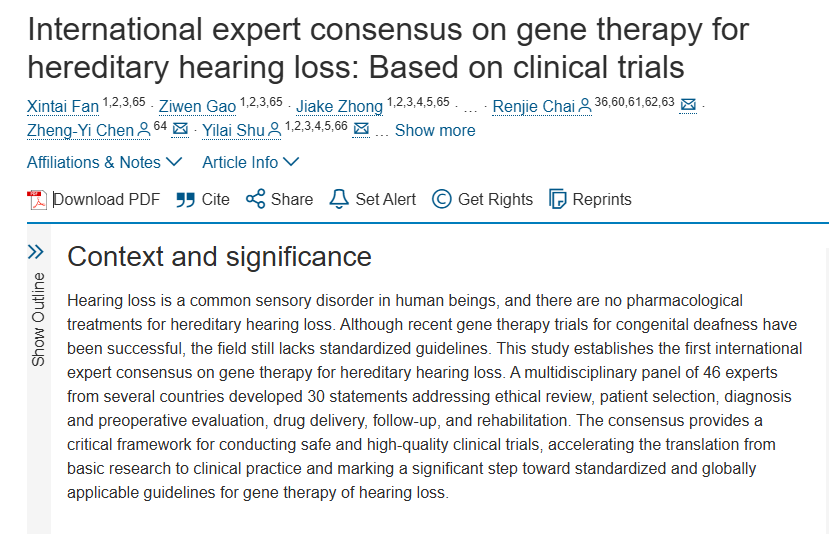The height and width of the screenshot is (534, 829).
Task: Click the envelope icon after Yilai Shu
Action: 361,130
